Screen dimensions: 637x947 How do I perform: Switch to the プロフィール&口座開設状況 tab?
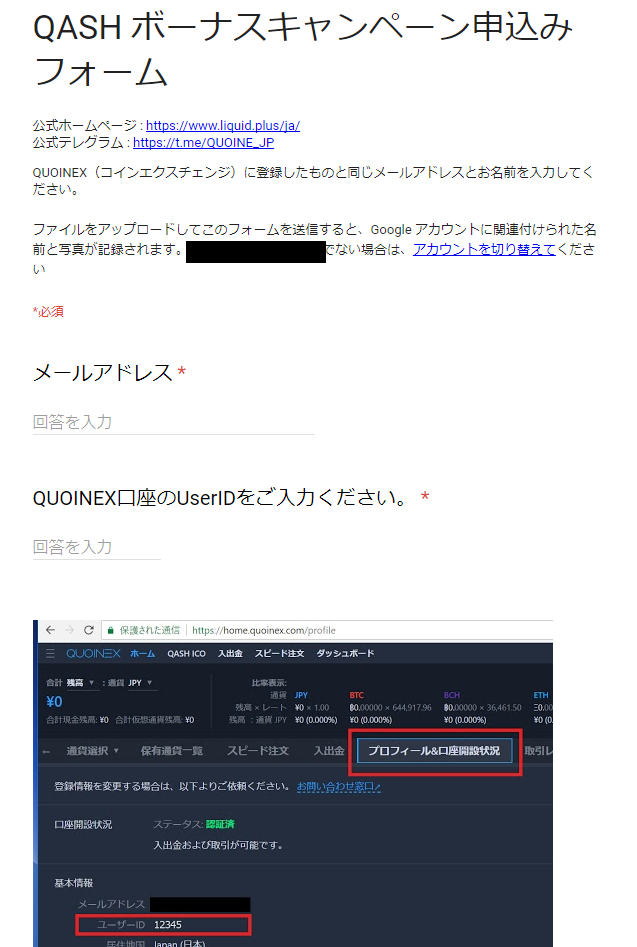point(434,751)
